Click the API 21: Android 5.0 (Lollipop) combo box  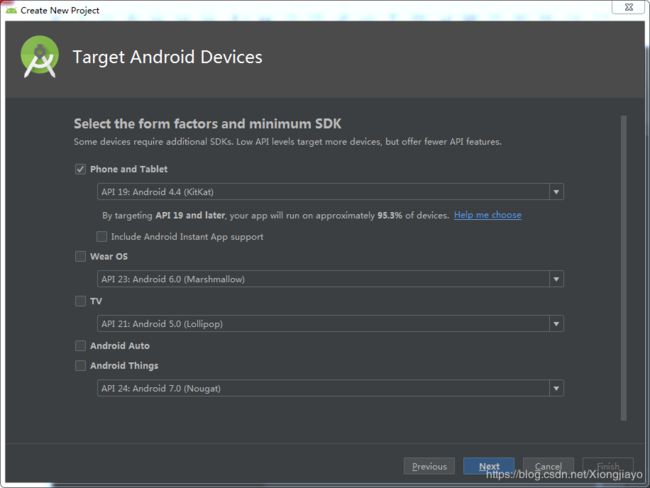[330, 324]
